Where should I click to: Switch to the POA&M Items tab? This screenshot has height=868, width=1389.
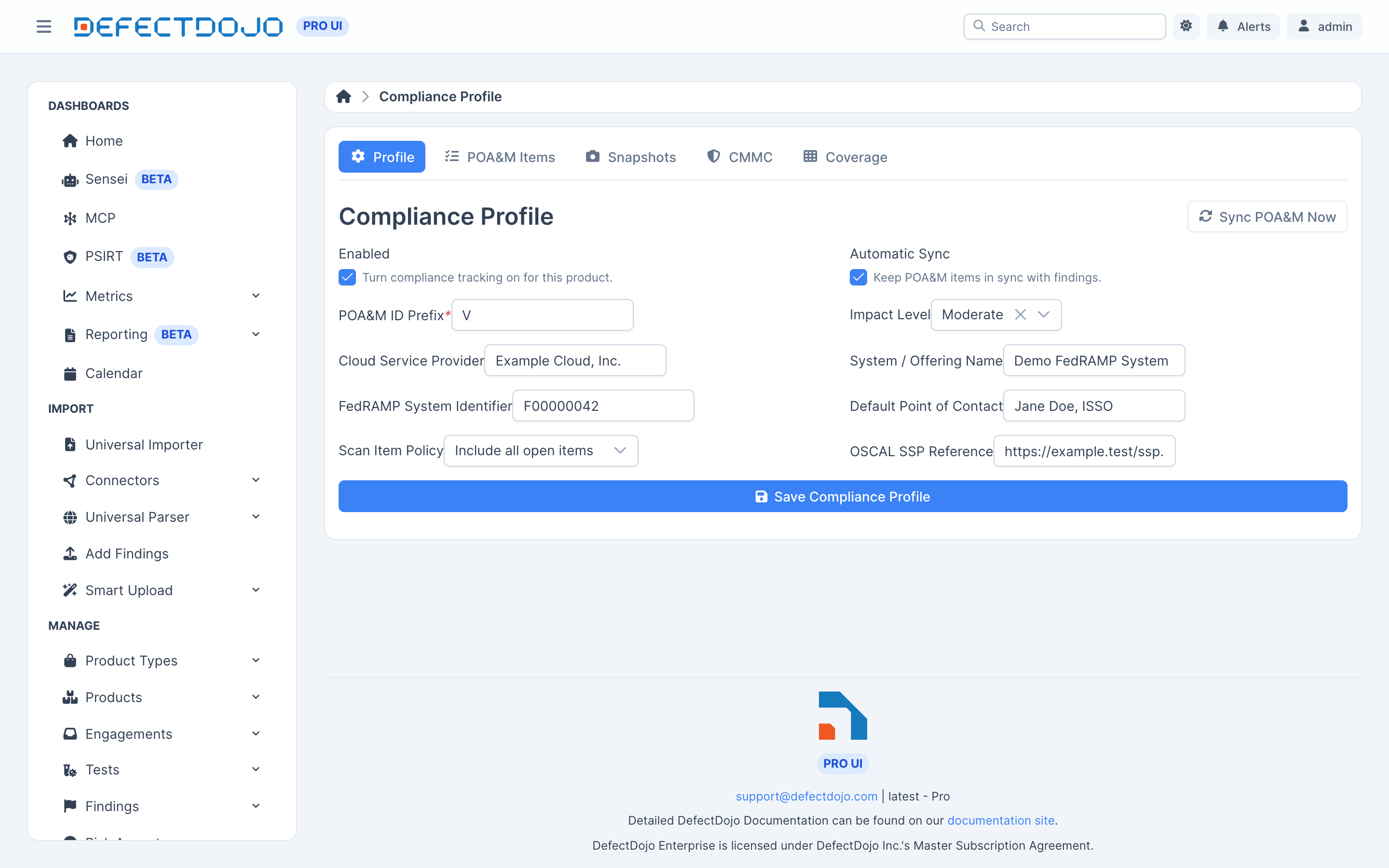[x=500, y=157]
